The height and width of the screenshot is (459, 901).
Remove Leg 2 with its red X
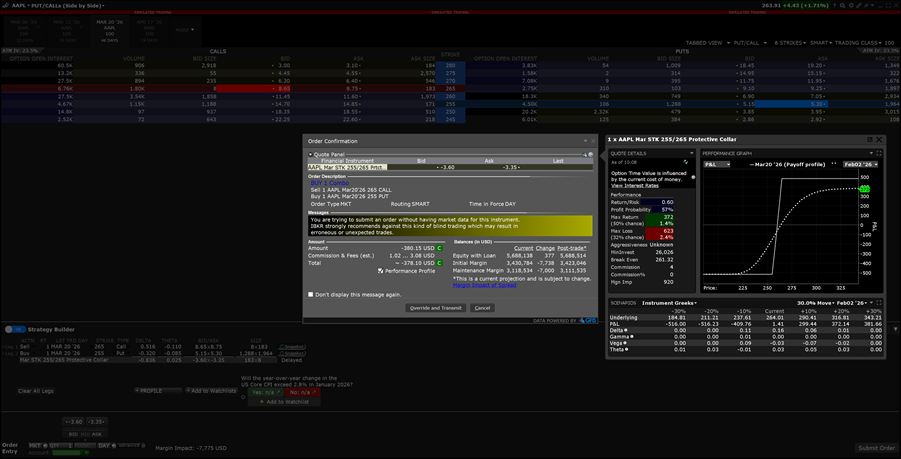pyautogui.click(x=5, y=354)
